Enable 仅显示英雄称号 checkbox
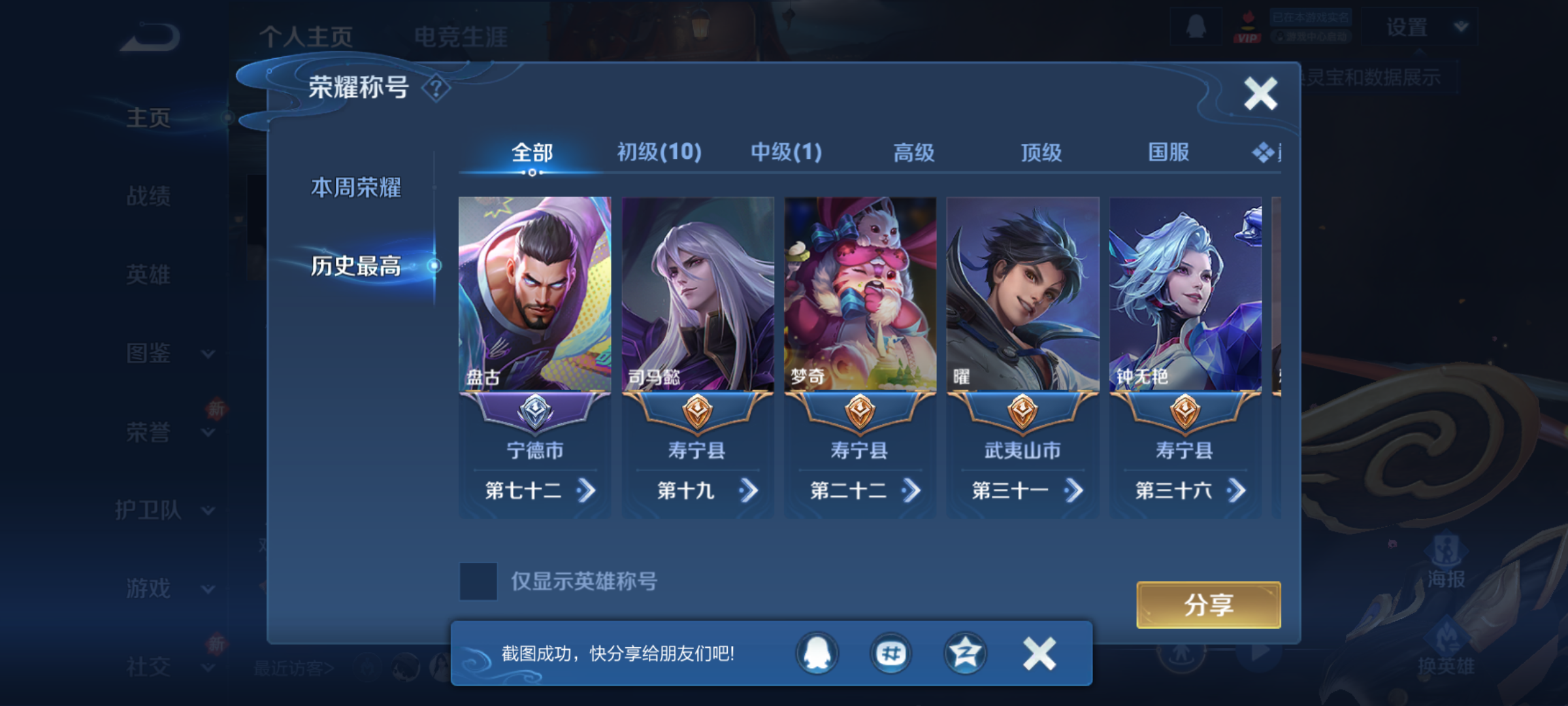Viewport: 1568px width, 706px height. (478, 581)
